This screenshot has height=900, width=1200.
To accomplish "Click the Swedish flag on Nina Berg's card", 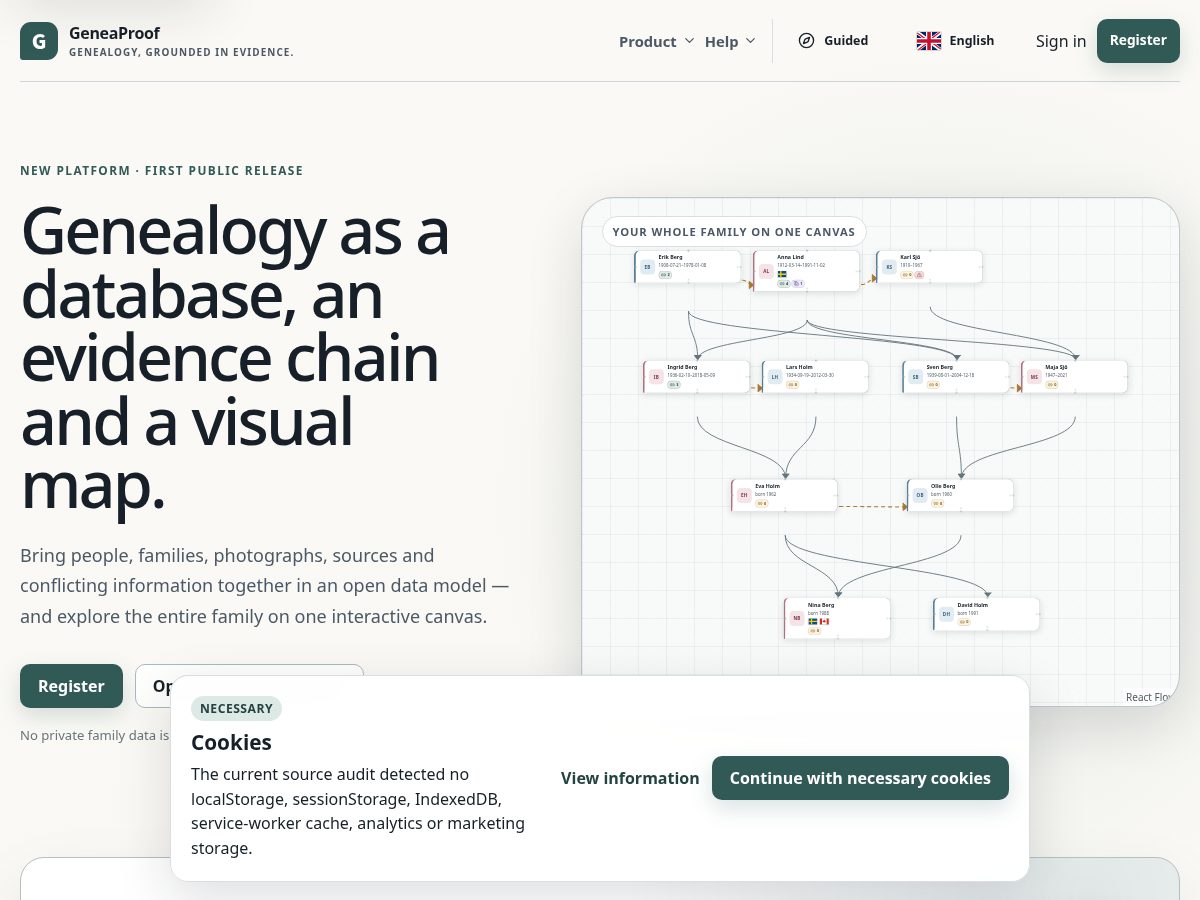I will (x=813, y=621).
